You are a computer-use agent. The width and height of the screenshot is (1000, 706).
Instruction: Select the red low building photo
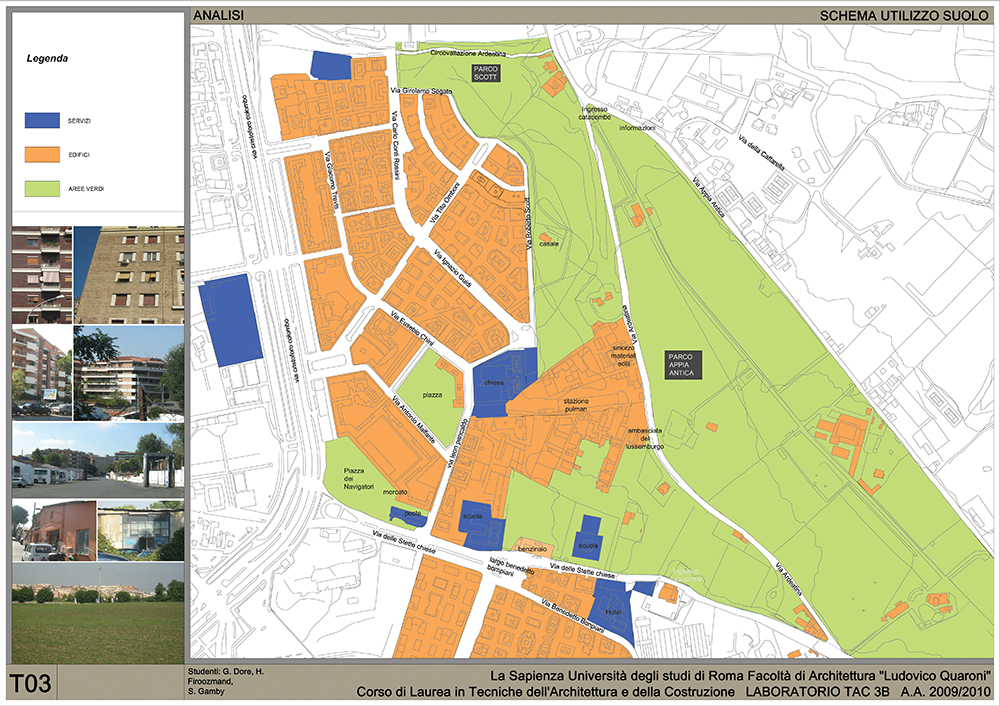(53, 531)
